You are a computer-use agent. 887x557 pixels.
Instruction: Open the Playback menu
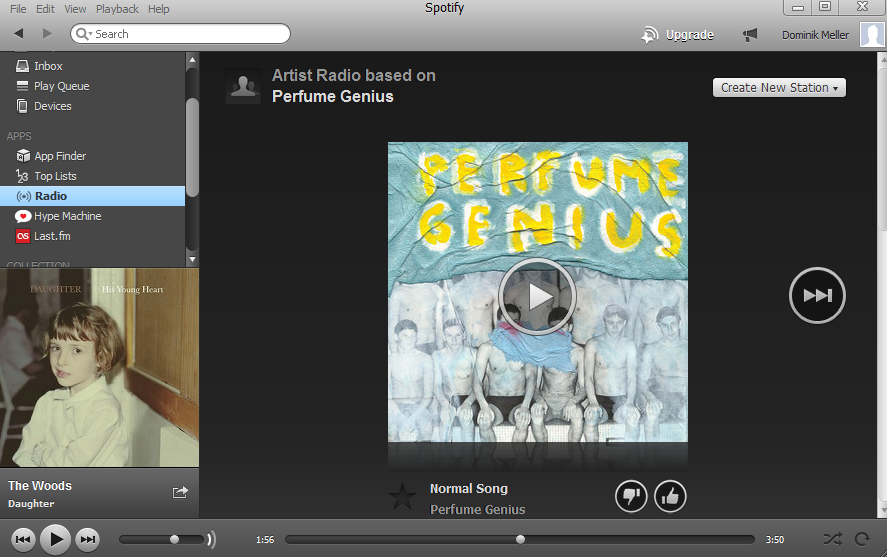[117, 9]
